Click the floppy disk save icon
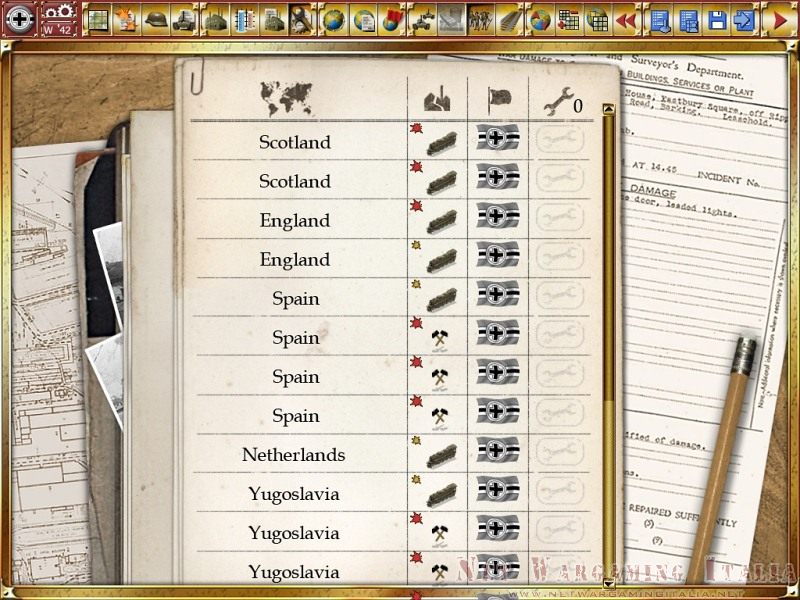 716,19
